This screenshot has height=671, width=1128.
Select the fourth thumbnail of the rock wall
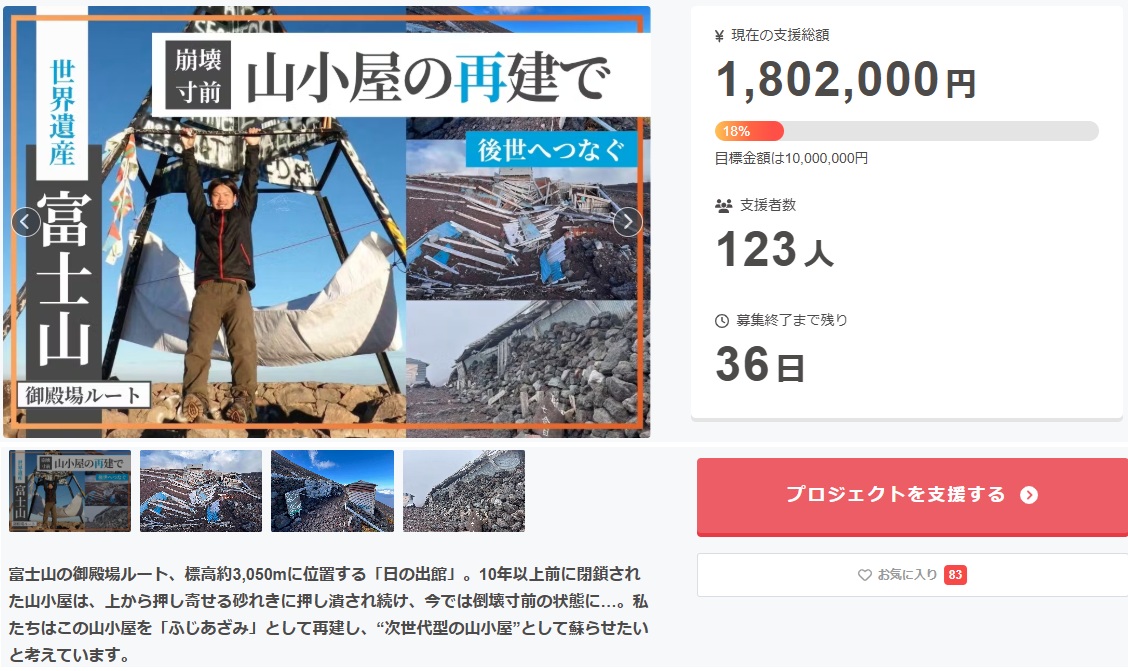pos(464,491)
